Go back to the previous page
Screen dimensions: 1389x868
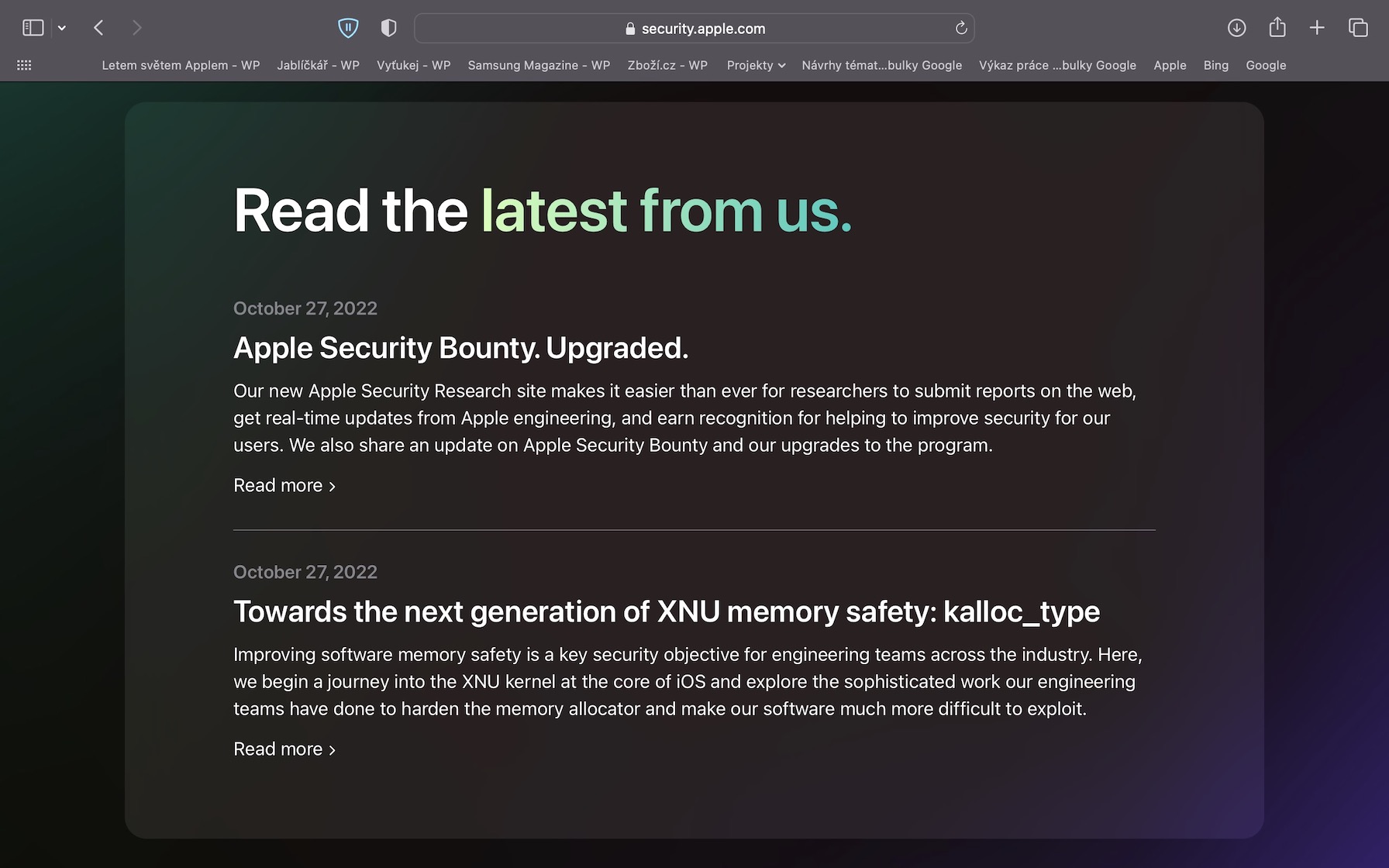click(x=98, y=28)
